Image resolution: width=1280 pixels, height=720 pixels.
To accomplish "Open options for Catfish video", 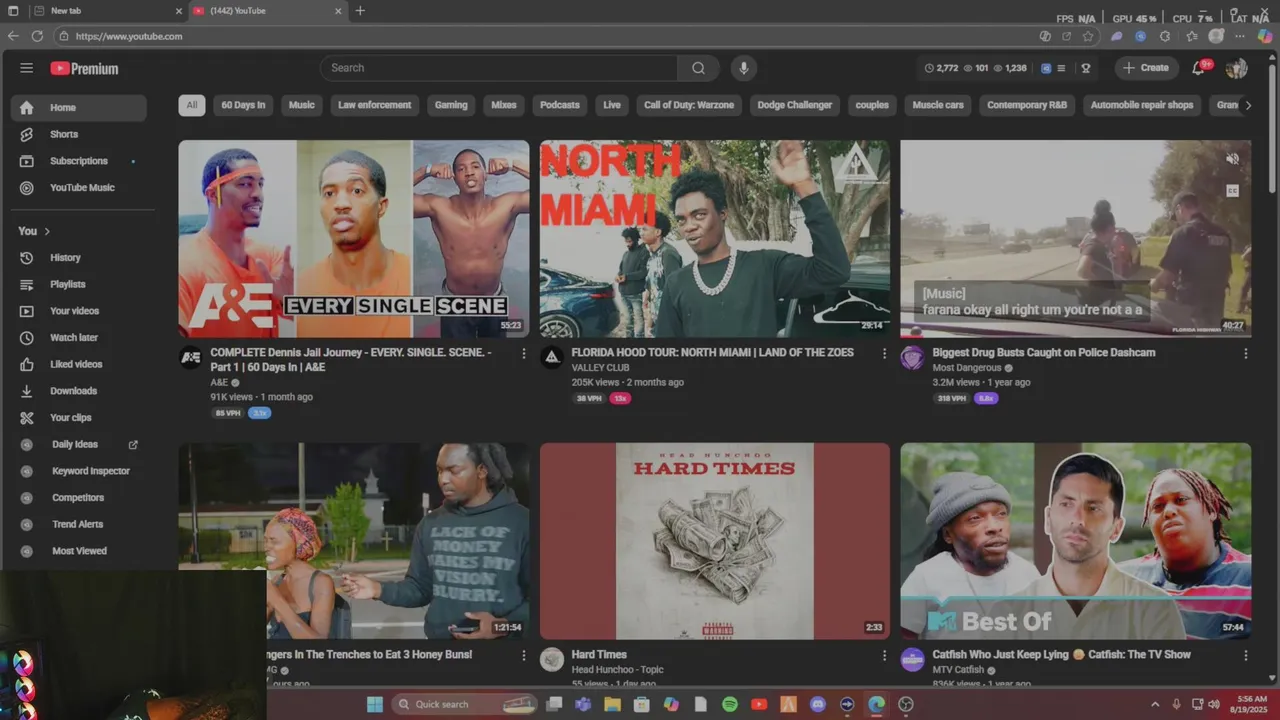I will (1245, 655).
